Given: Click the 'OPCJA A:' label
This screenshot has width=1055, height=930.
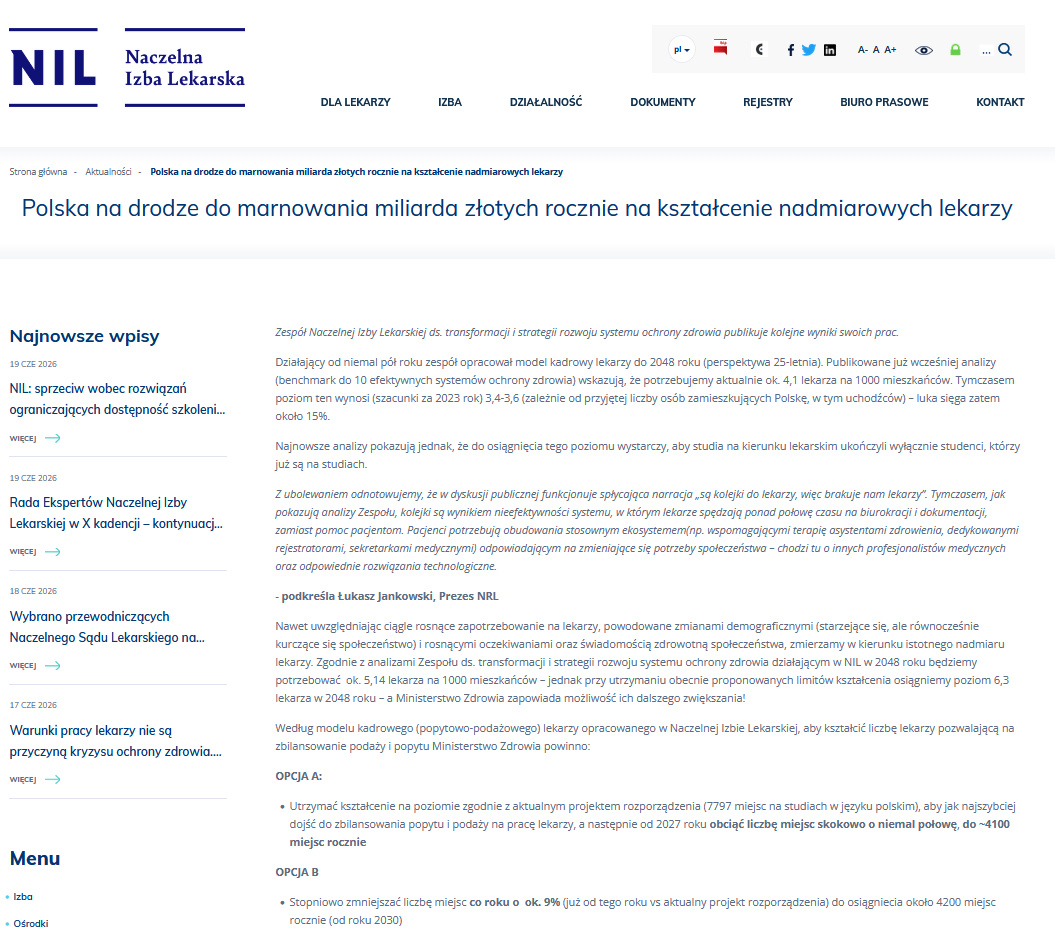Looking at the screenshot, I should tap(299, 776).
